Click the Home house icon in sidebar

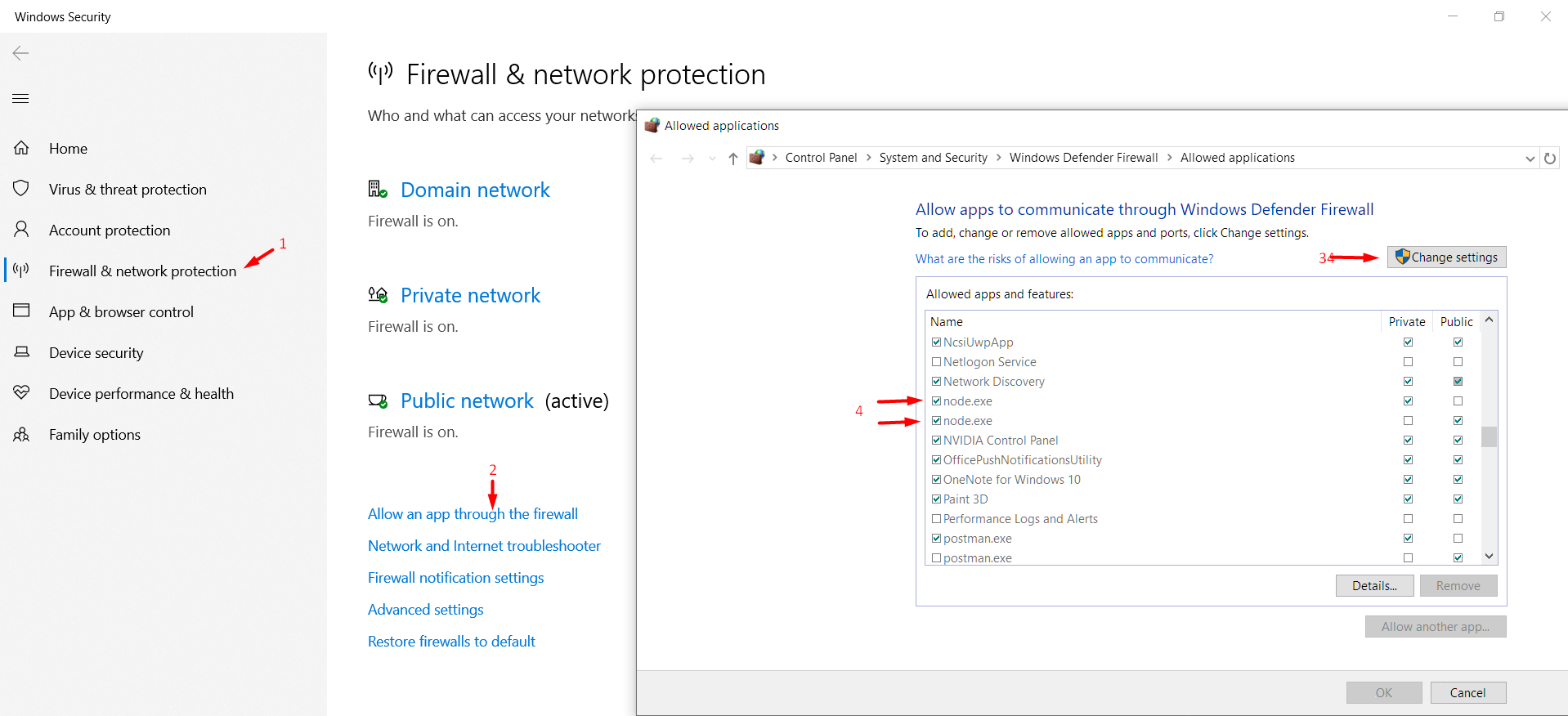pos(21,148)
